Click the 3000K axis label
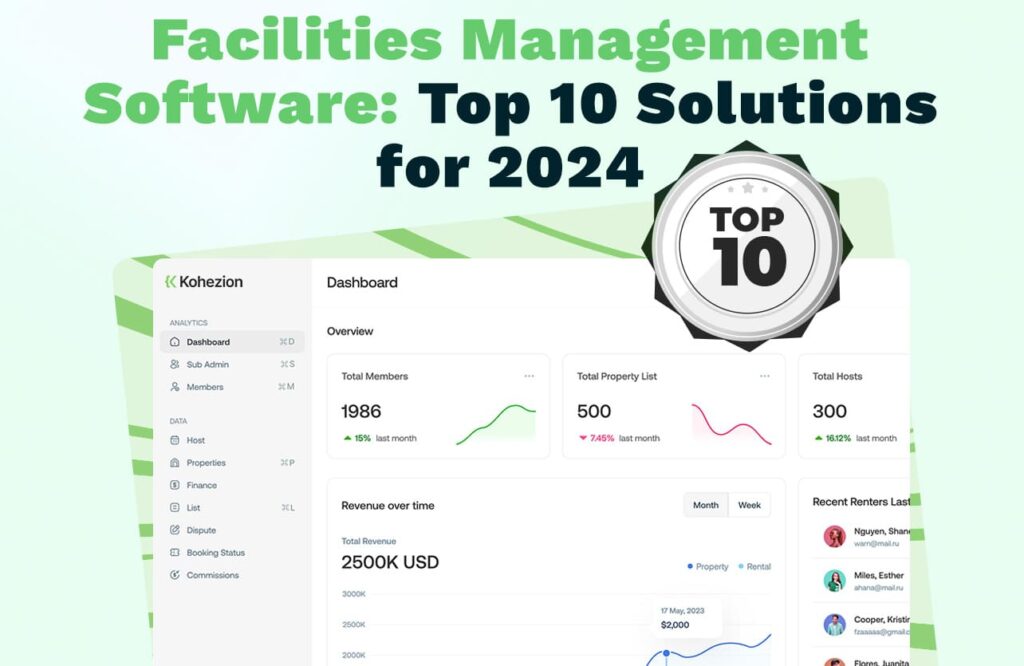This screenshot has height=666, width=1024. coord(354,594)
